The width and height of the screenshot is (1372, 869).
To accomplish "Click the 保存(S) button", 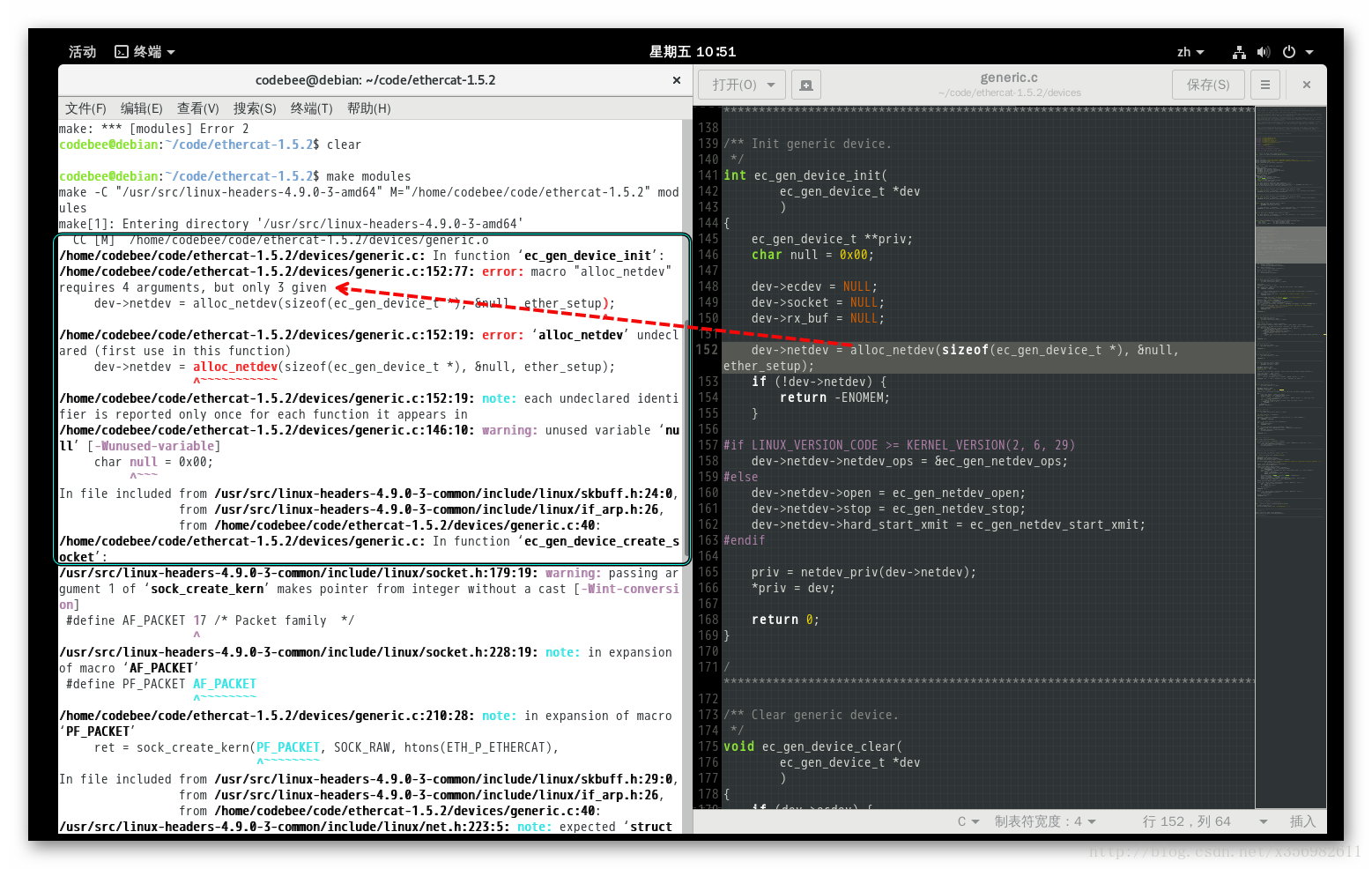I will (1208, 85).
